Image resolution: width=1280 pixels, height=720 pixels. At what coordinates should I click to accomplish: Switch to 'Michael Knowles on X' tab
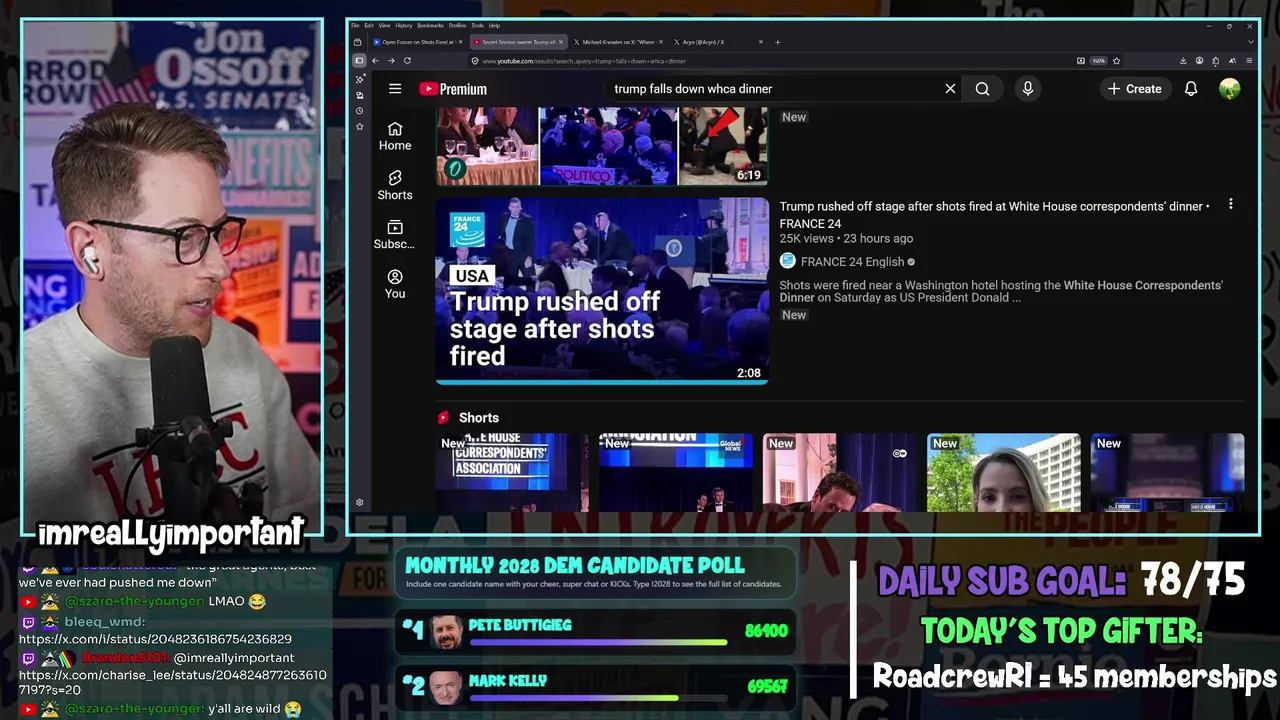tap(618, 42)
